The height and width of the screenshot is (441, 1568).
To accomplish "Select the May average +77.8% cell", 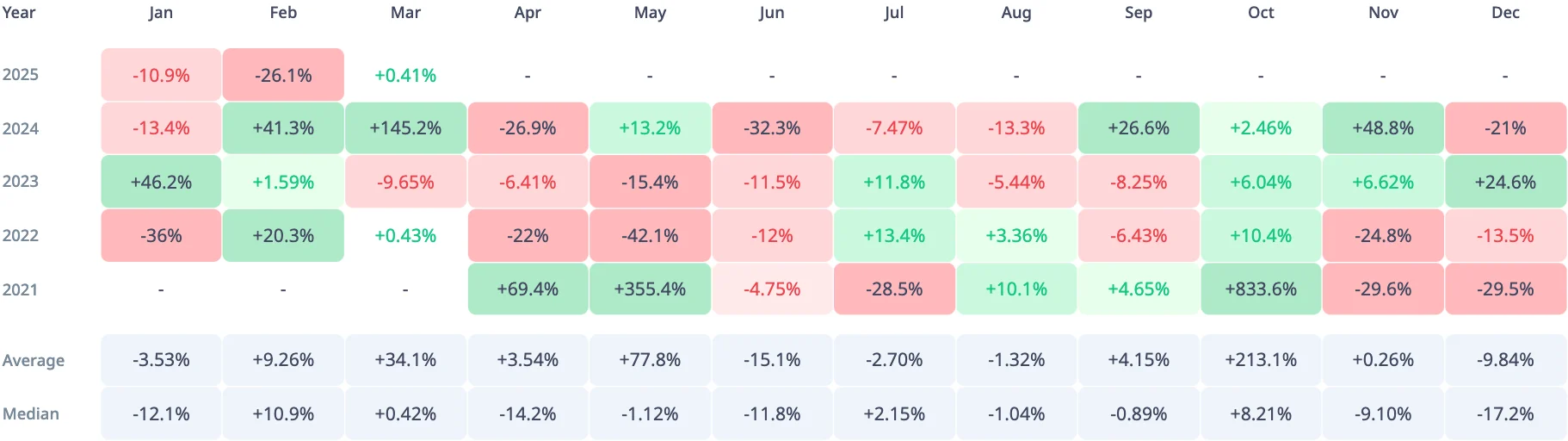I will [650, 360].
